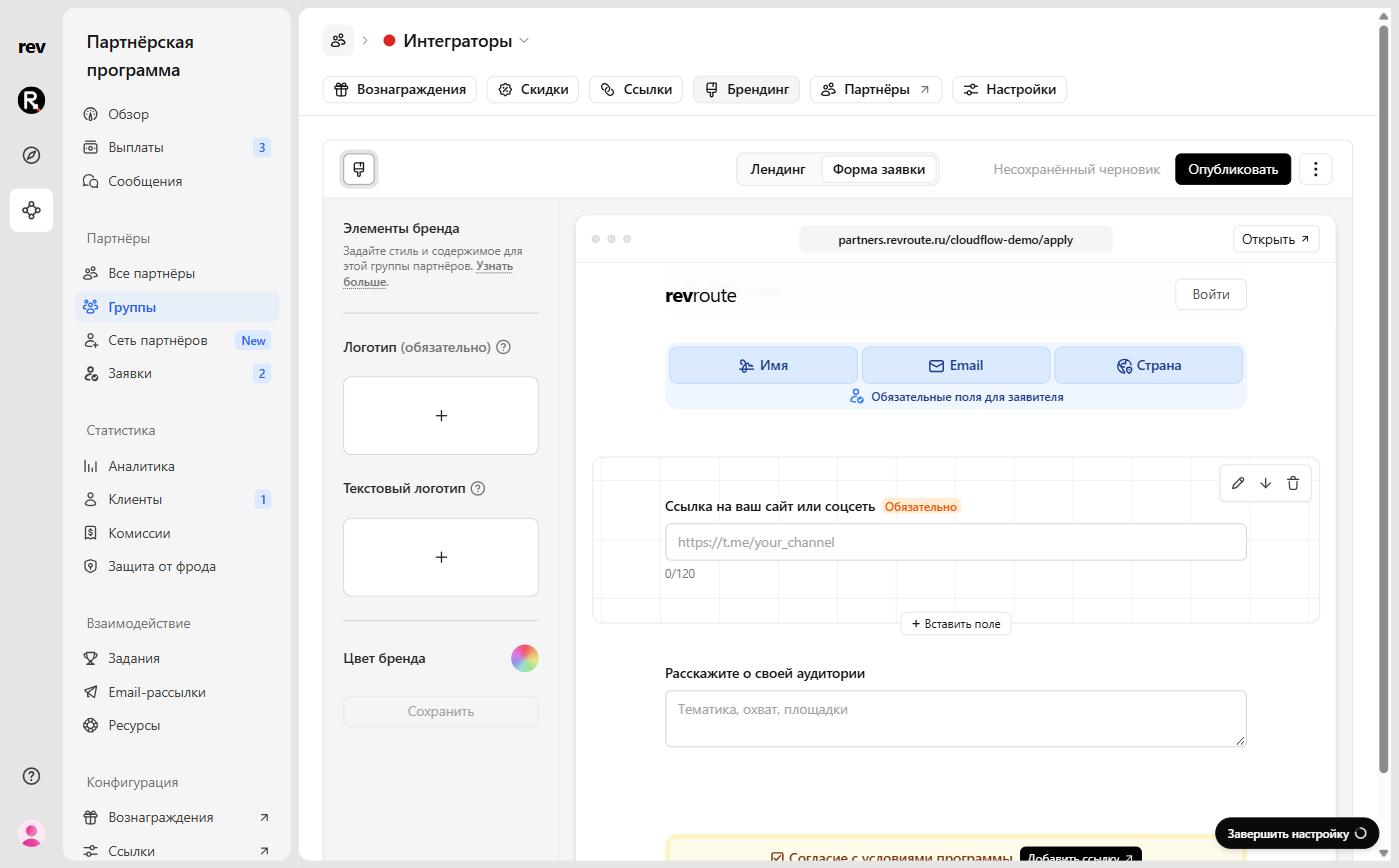Open the help question mark icon
This screenshot has height=868, width=1399.
click(x=31, y=776)
